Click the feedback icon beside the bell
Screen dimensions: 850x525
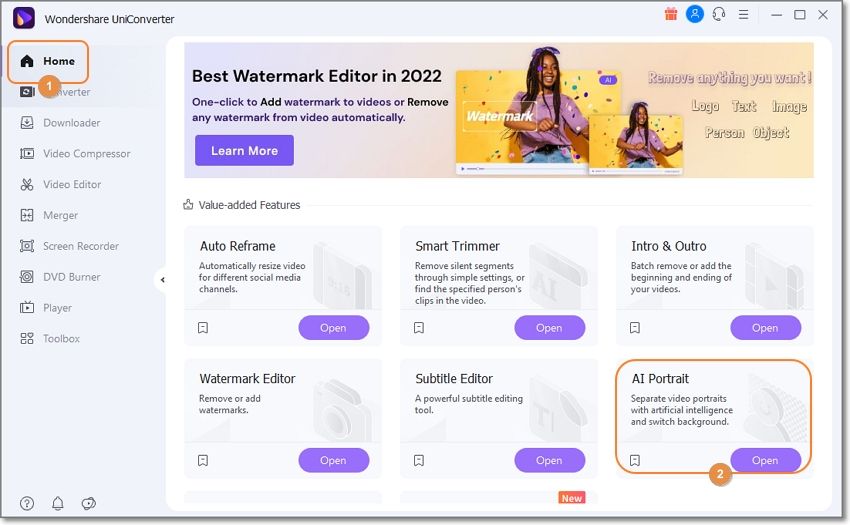[x=89, y=503]
